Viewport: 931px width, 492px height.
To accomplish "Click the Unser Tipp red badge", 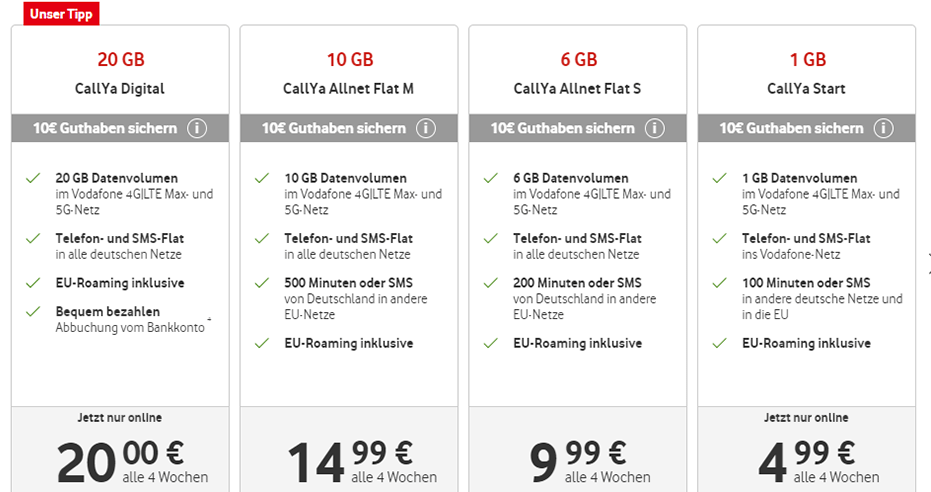I will [61, 14].
